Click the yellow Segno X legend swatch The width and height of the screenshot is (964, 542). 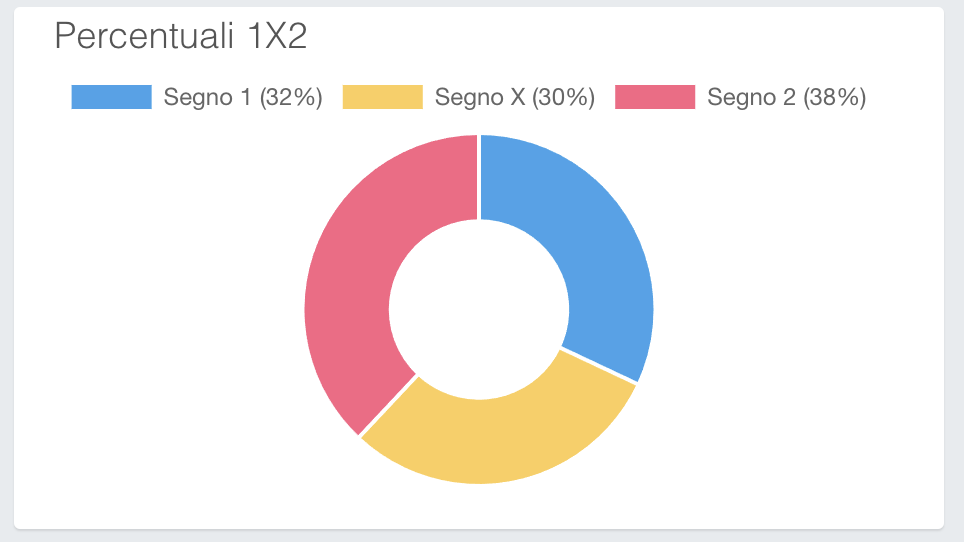point(382,97)
